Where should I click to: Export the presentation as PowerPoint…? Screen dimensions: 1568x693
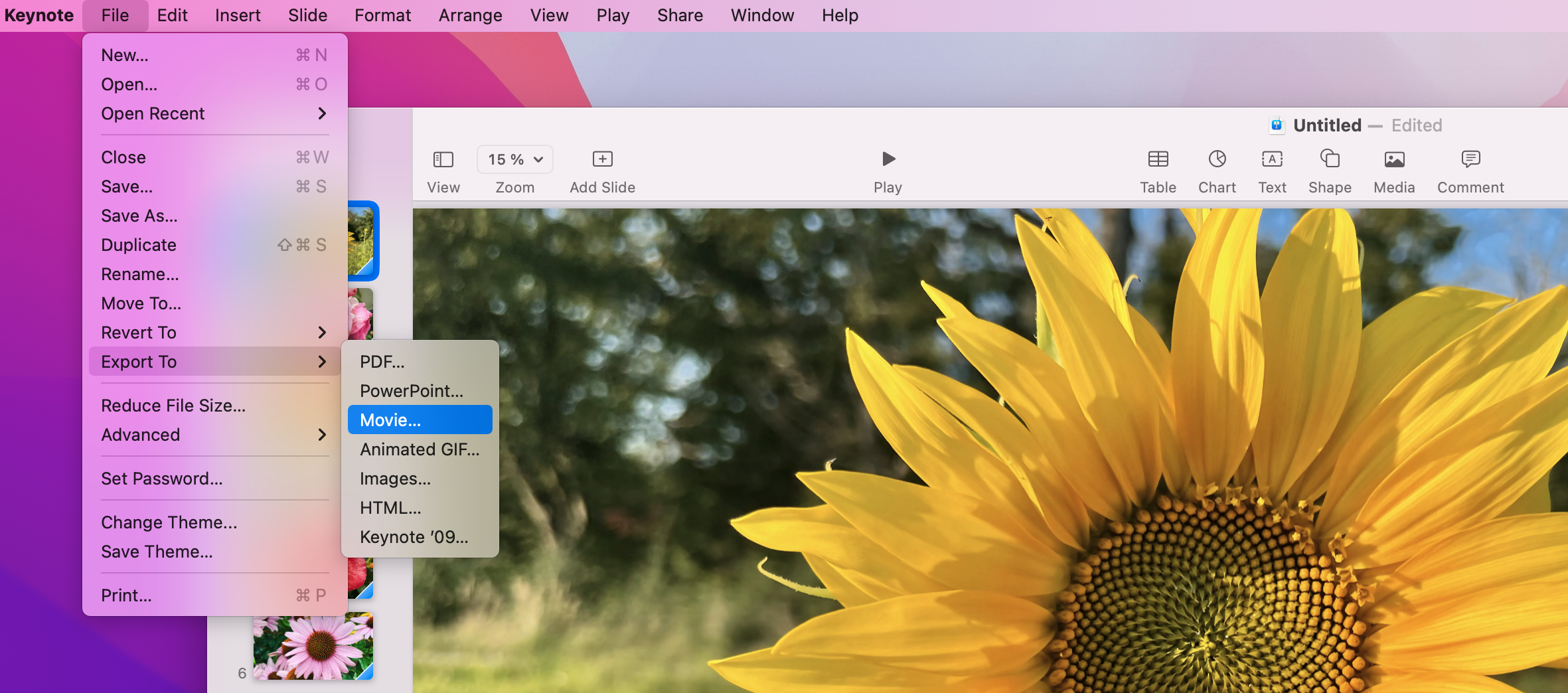[x=412, y=391]
